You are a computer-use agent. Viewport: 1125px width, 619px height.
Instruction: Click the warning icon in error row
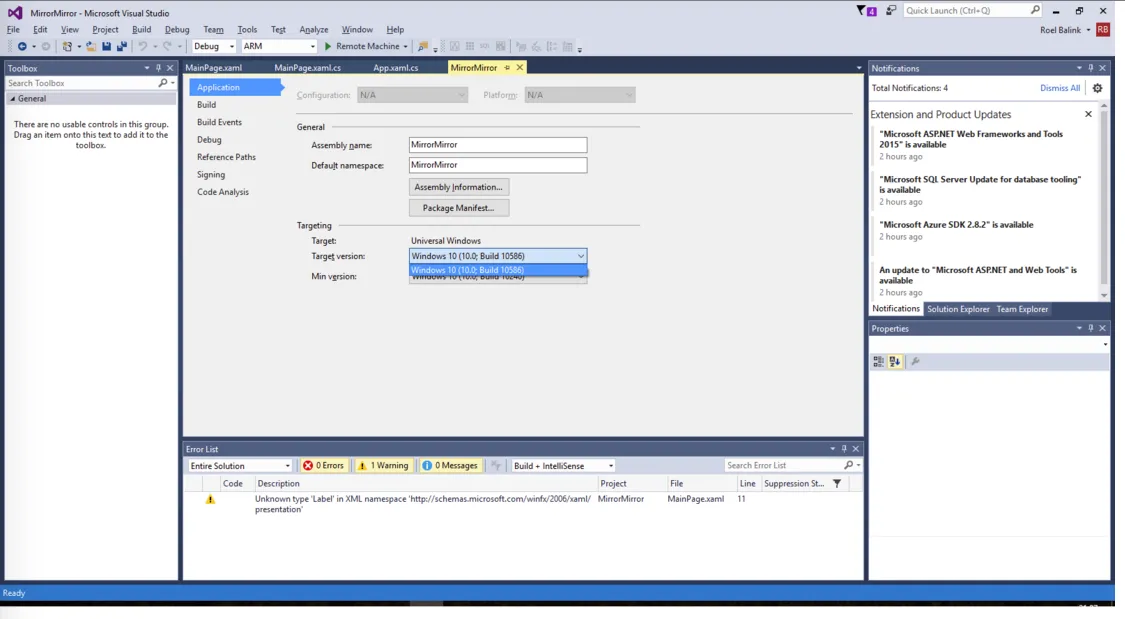coord(210,499)
